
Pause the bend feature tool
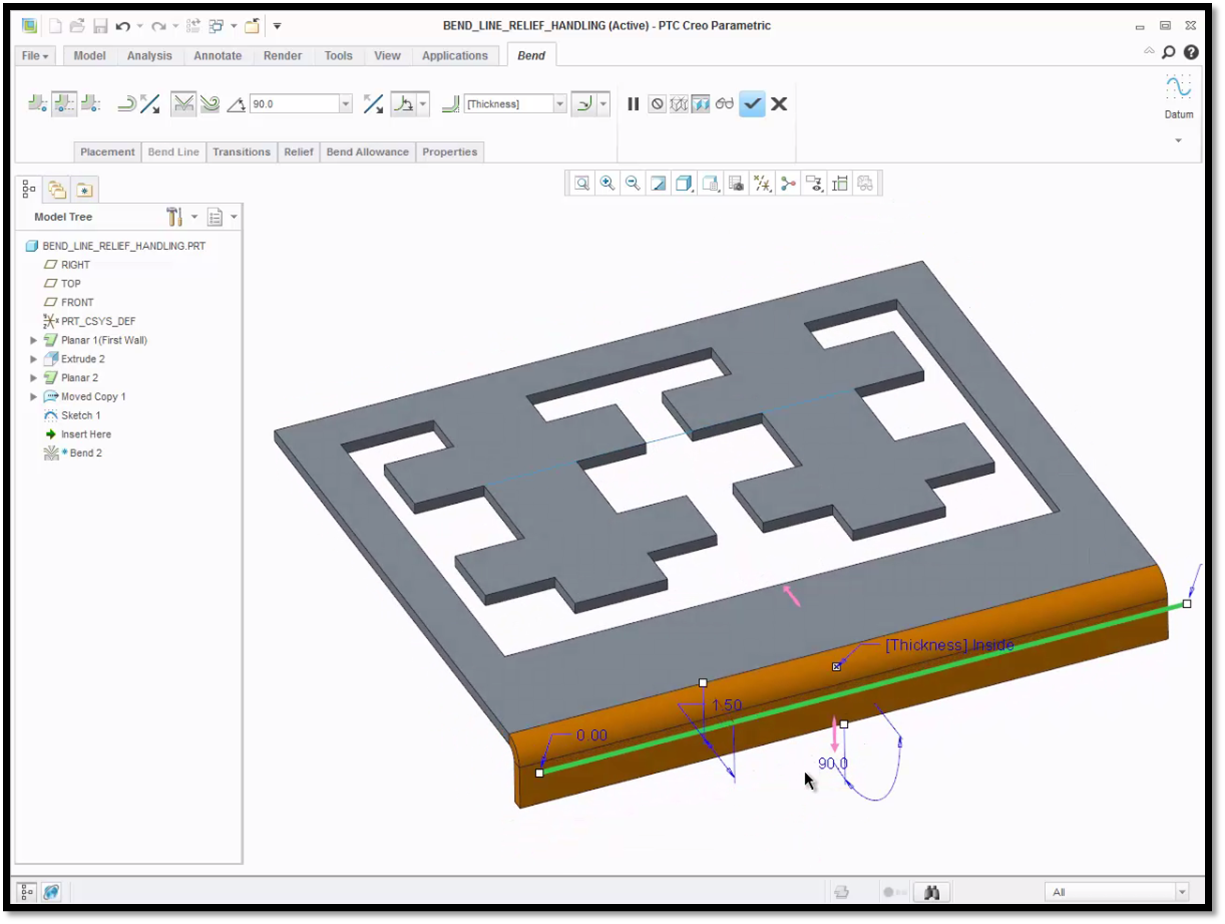click(633, 104)
